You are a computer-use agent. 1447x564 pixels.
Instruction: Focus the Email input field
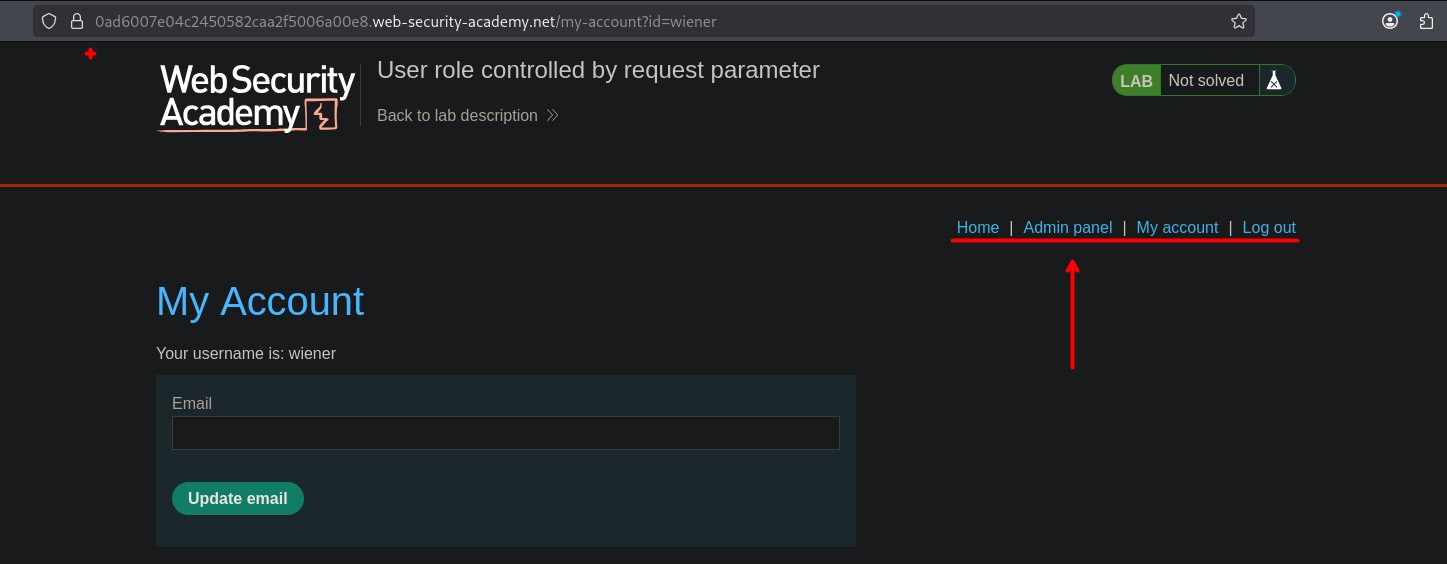[505, 433]
